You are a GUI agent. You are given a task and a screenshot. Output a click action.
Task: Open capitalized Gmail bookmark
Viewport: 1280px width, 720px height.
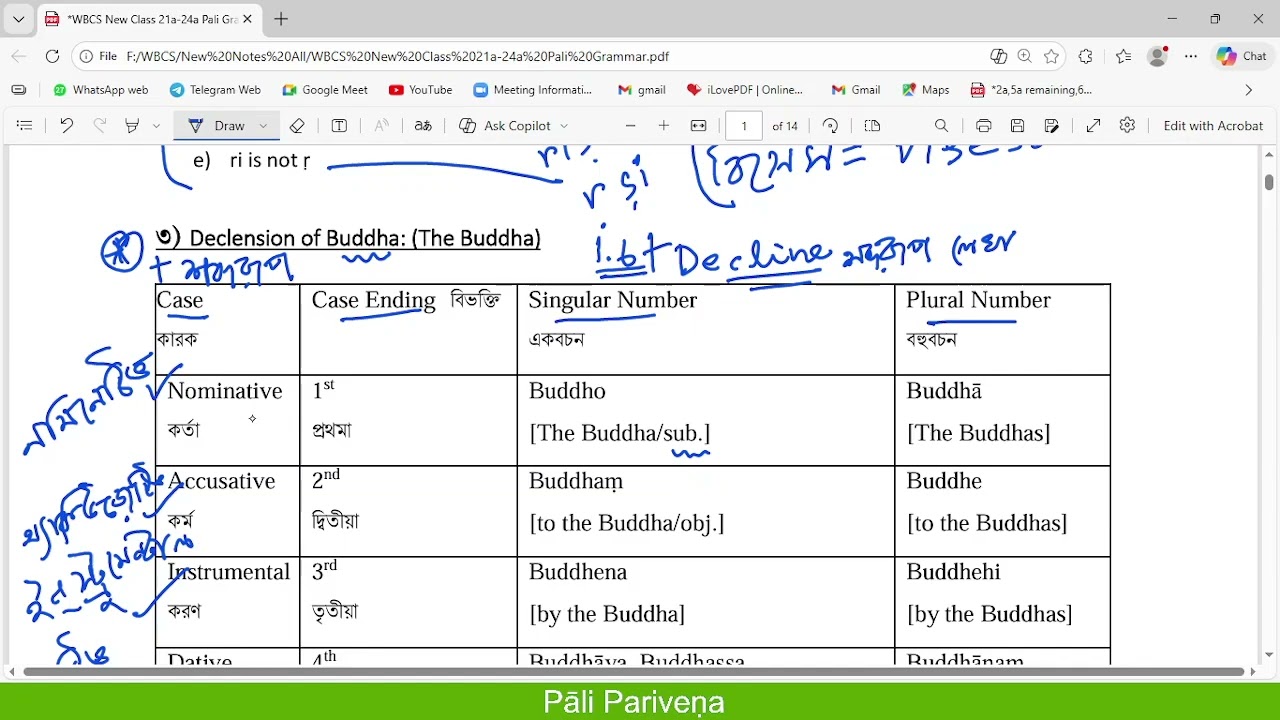click(x=855, y=90)
